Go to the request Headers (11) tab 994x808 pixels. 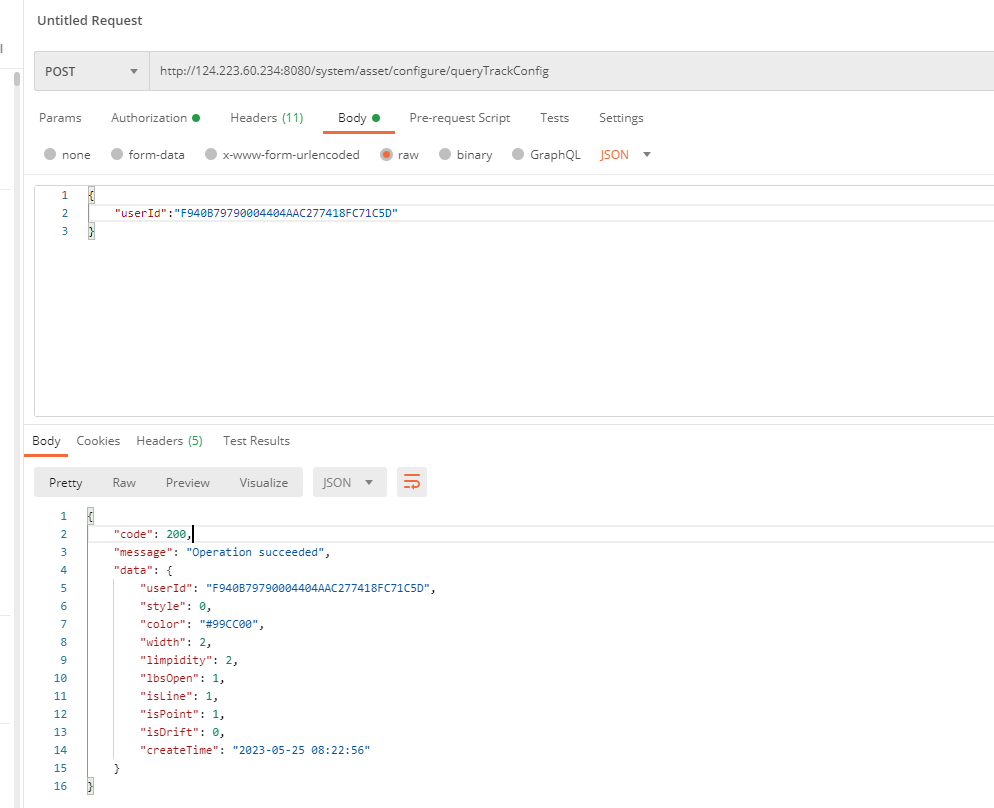(x=266, y=118)
